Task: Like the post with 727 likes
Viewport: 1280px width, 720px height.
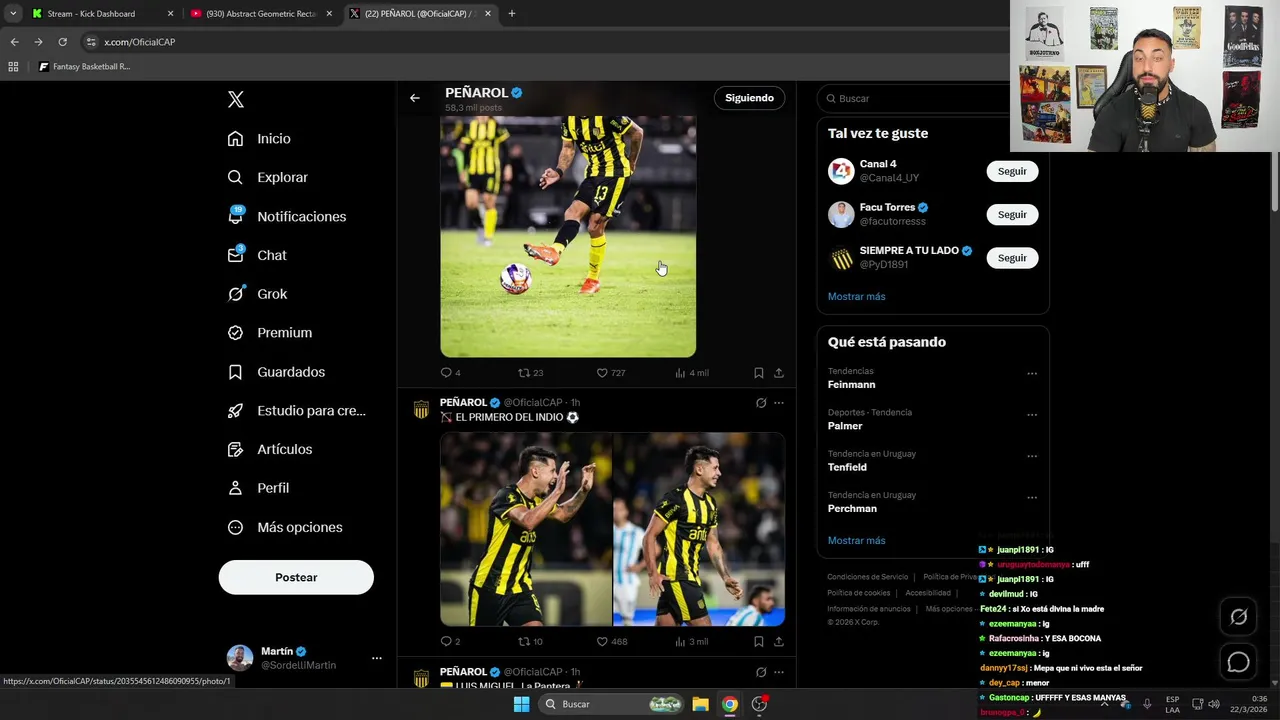Action: pyautogui.click(x=610, y=373)
